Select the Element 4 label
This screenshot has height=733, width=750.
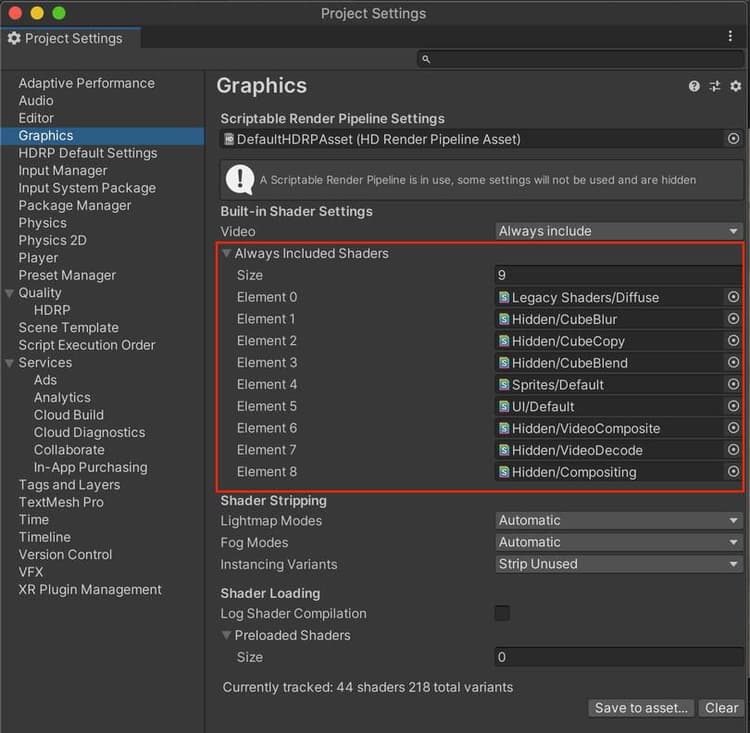pos(267,384)
